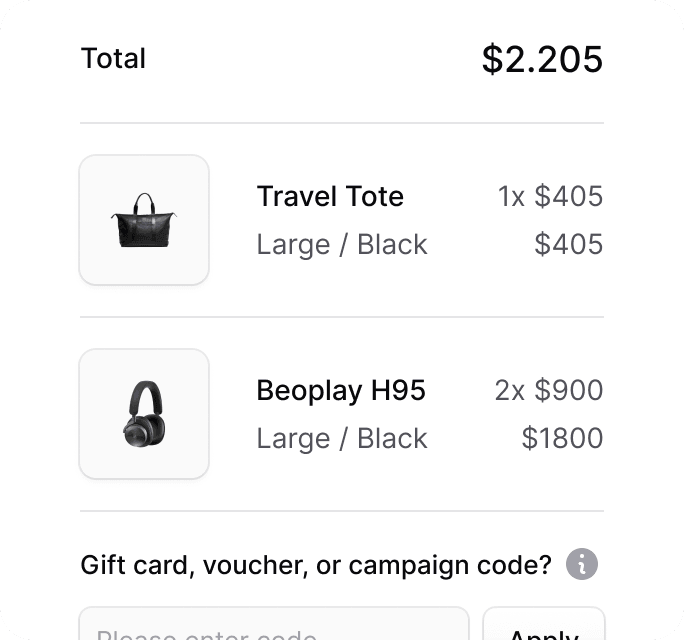Screen dimensions: 684x640
Task: Click the info icon beside gift card question
Action: [x=581, y=565]
